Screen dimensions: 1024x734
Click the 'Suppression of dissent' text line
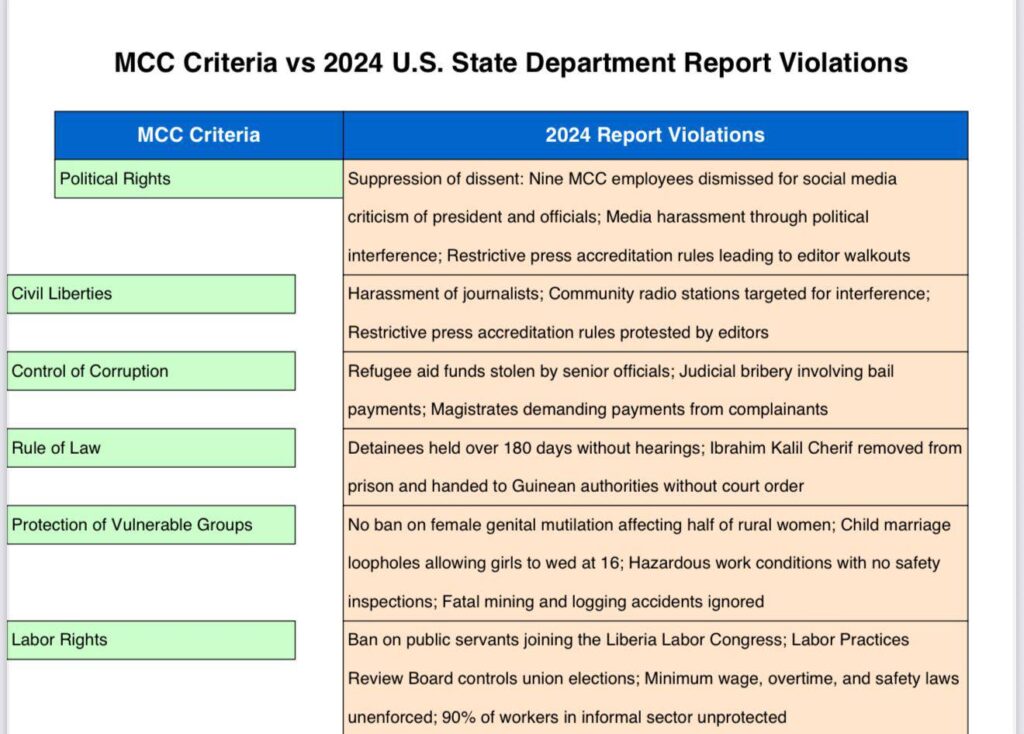pyautogui.click(x=622, y=179)
